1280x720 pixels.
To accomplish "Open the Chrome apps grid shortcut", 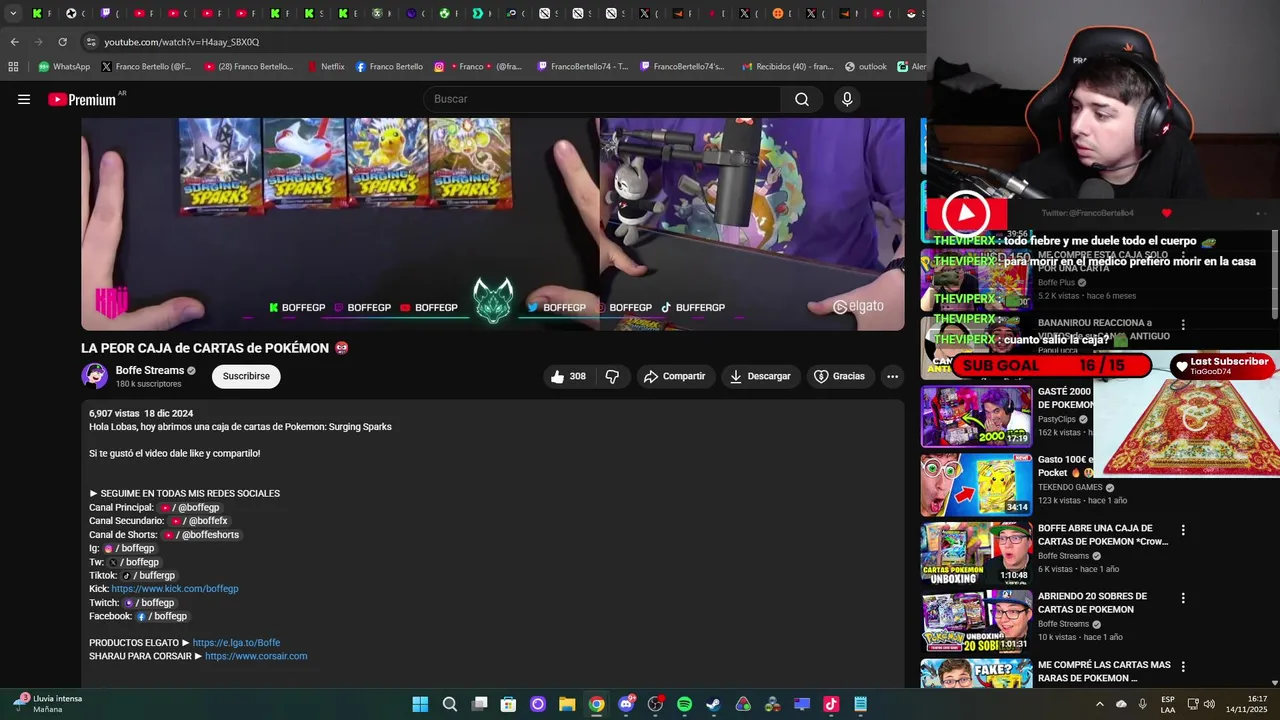I will tap(13, 67).
